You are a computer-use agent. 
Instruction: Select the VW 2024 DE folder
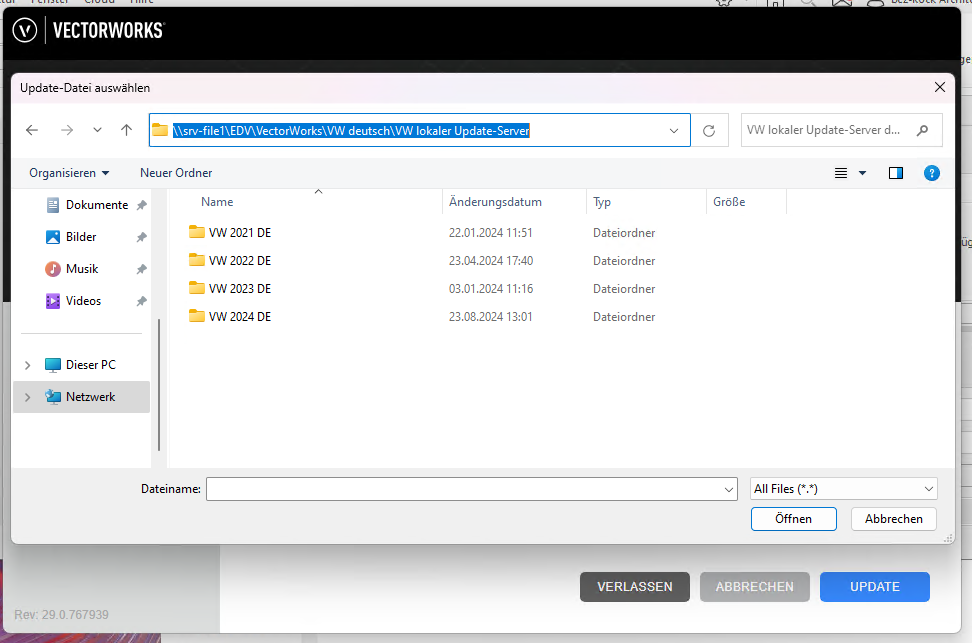coord(240,317)
